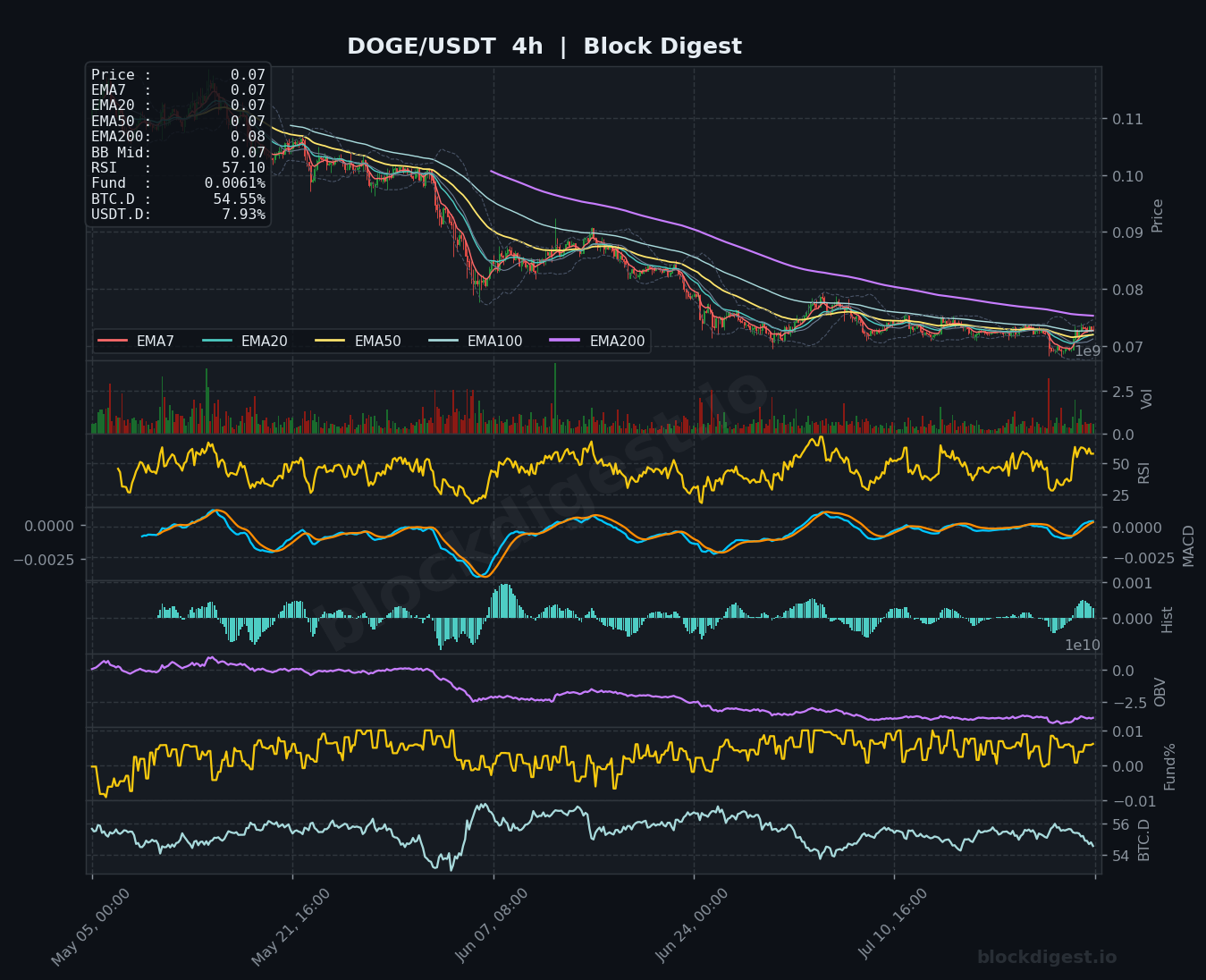
Task: Click the Jul 10, 16:00 date label
Action: tap(895, 924)
